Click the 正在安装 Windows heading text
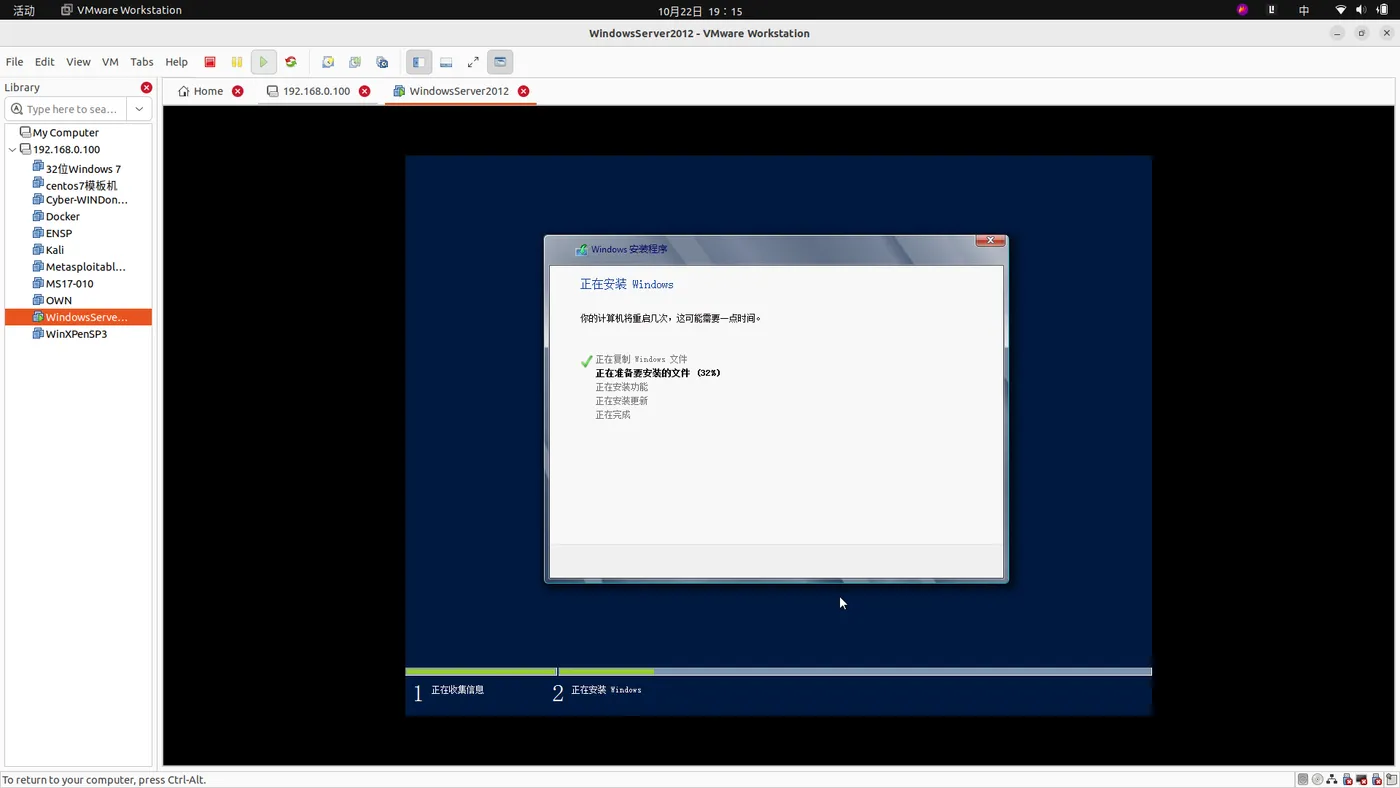Screen dimensions: 1400x788 click(x=627, y=285)
